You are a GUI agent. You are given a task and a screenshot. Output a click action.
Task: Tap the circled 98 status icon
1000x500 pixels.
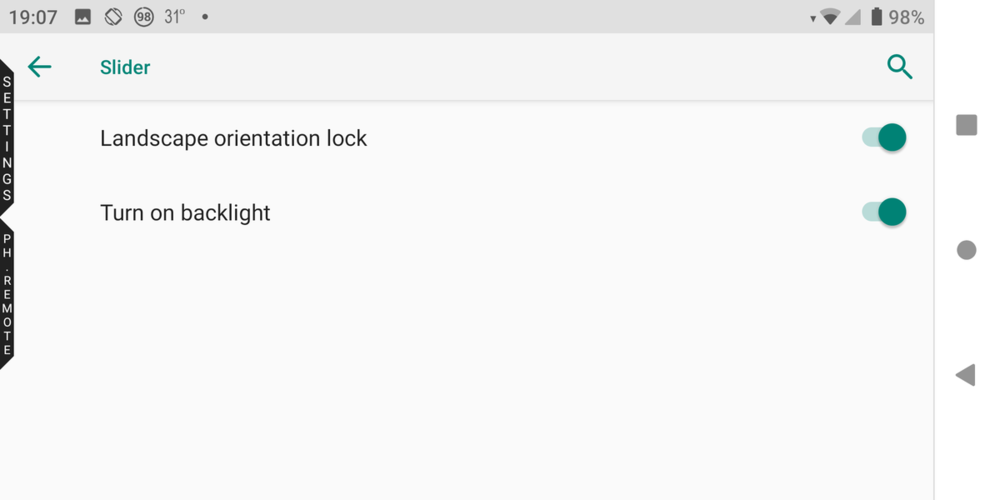(x=144, y=17)
